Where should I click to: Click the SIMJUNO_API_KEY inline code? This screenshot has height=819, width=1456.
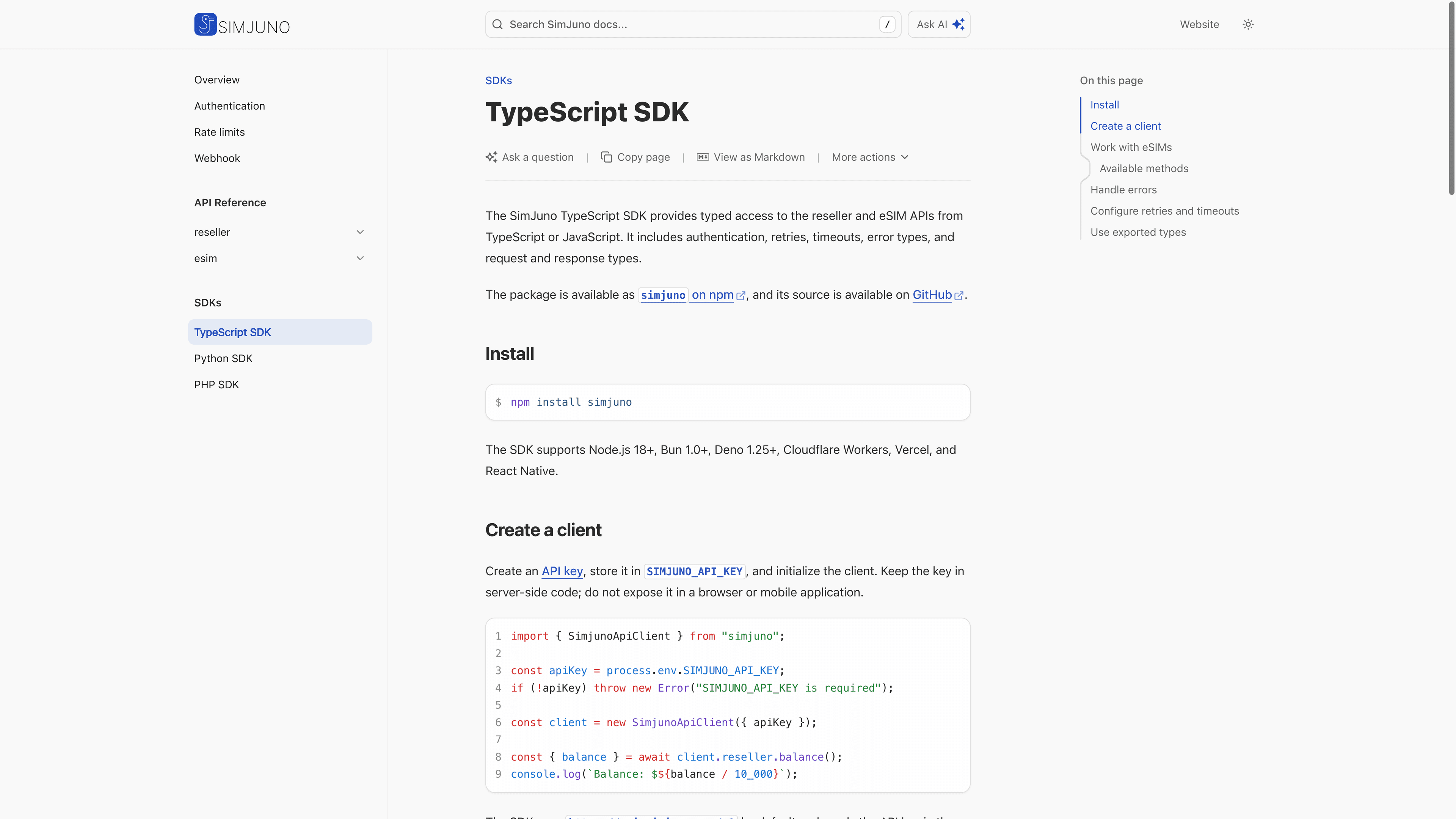tap(694, 571)
